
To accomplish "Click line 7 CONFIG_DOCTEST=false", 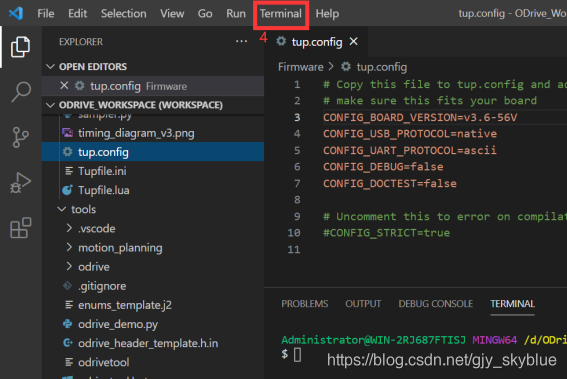I will [x=389, y=183].
